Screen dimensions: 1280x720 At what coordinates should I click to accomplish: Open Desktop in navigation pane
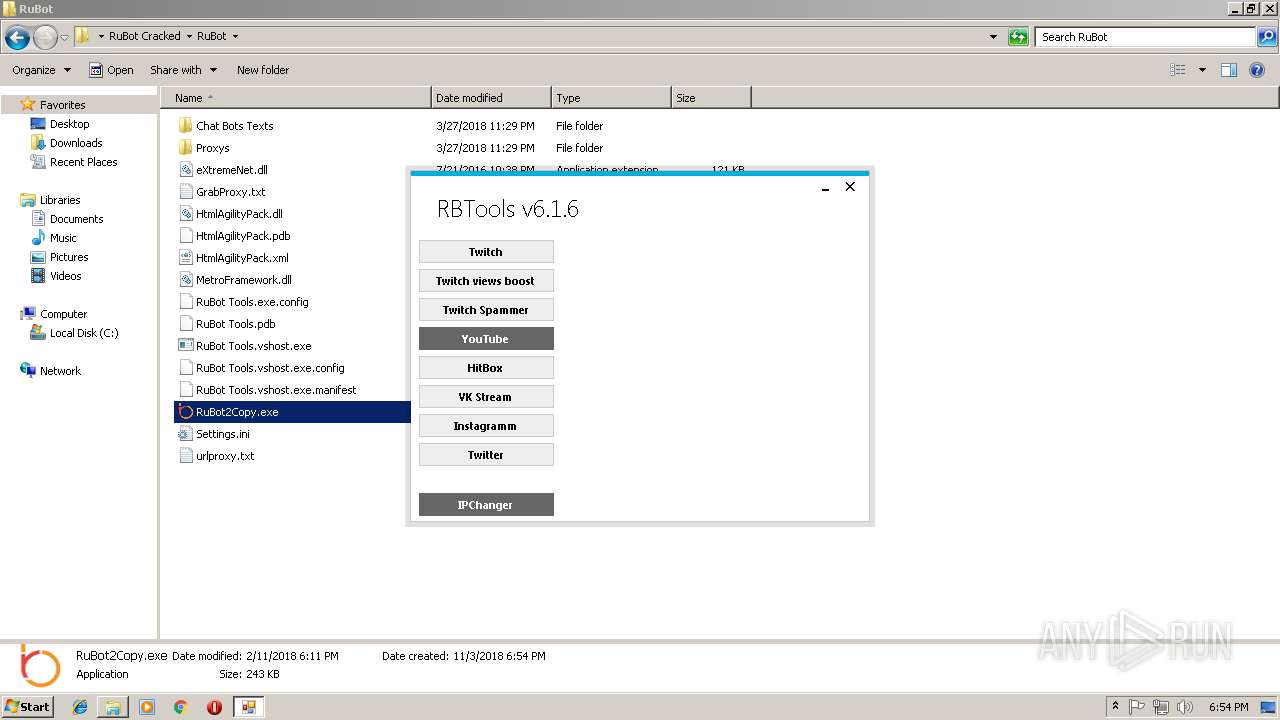(x=69, y=124)
